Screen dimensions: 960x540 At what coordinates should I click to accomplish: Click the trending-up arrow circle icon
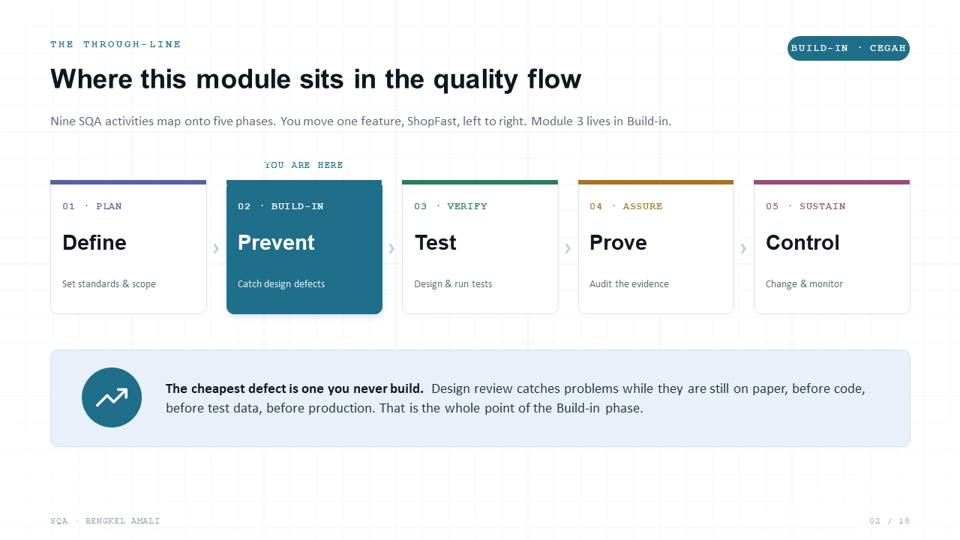(111, 397)
